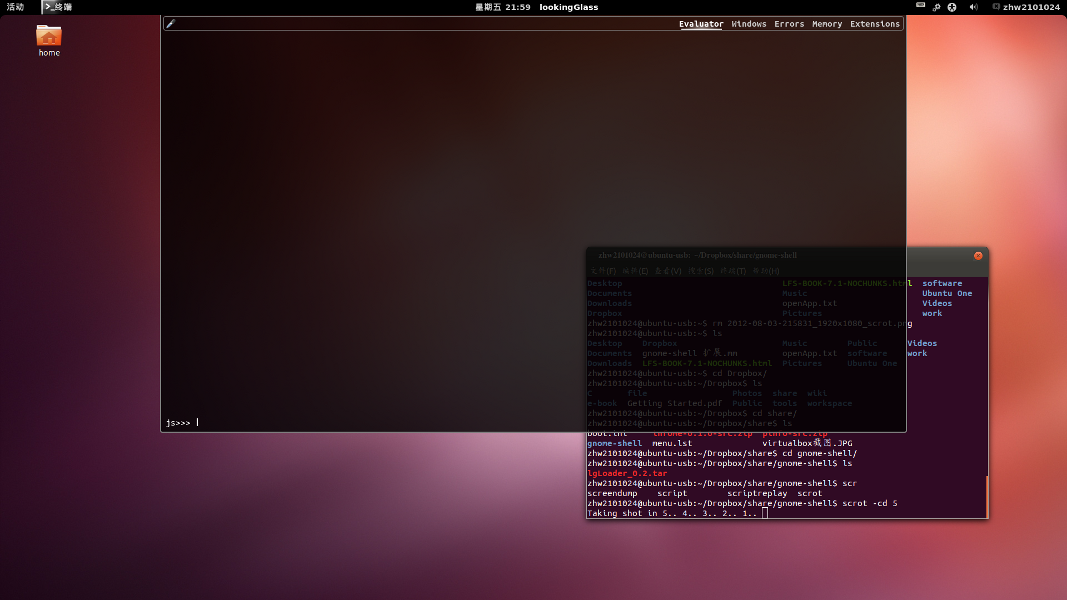Focus the js>>> evaluator input line
The image size is (1067, 600).
pos(534,422)
